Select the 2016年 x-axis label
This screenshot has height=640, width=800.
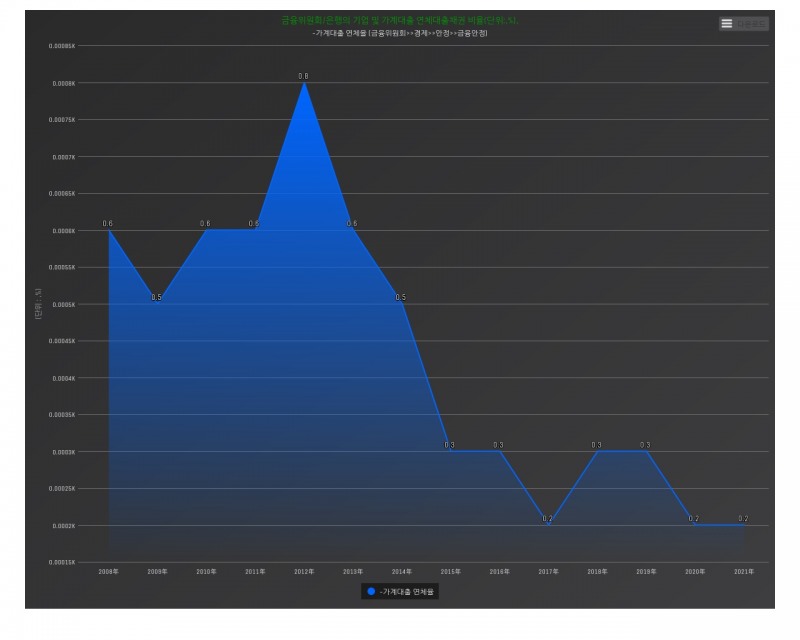pyautogui.click(x=499, y=571)
